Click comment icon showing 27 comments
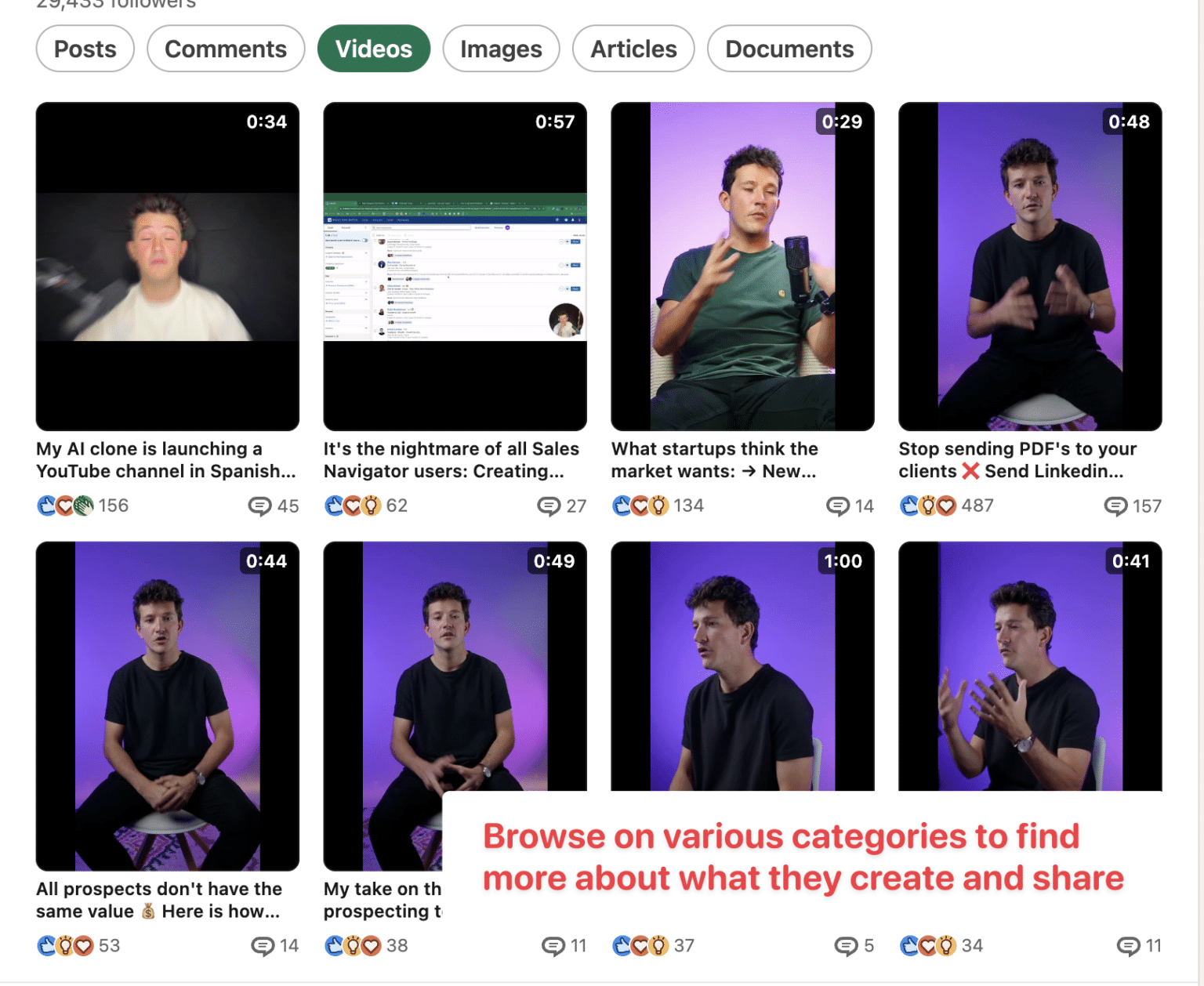 [548, 506]
